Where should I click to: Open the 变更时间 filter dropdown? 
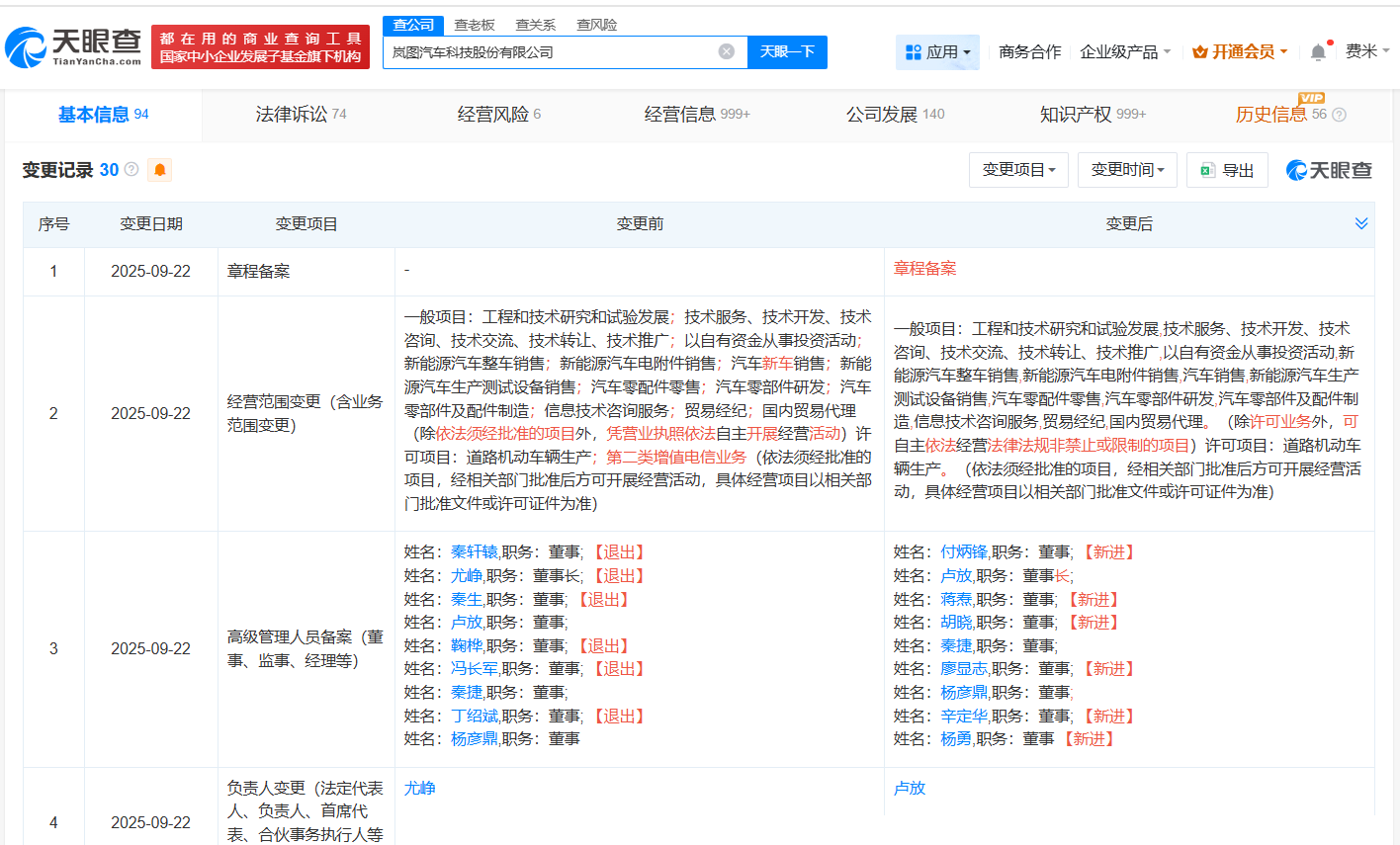coord(1127,169)
